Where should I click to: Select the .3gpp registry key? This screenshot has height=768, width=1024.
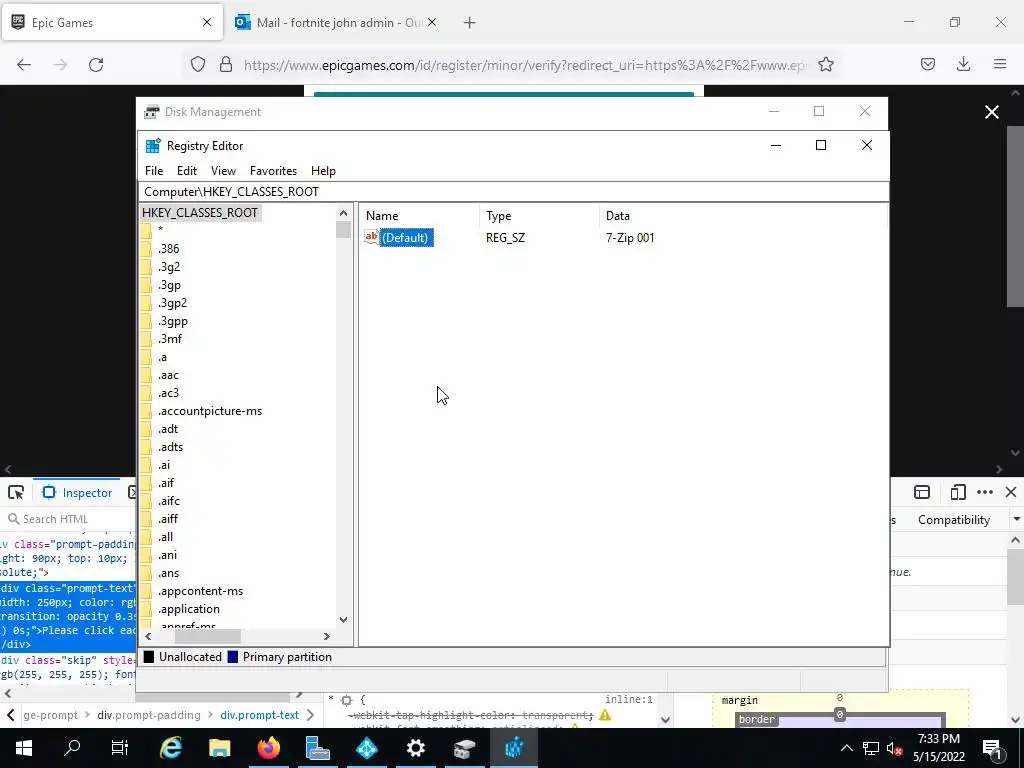pos(172,321)
